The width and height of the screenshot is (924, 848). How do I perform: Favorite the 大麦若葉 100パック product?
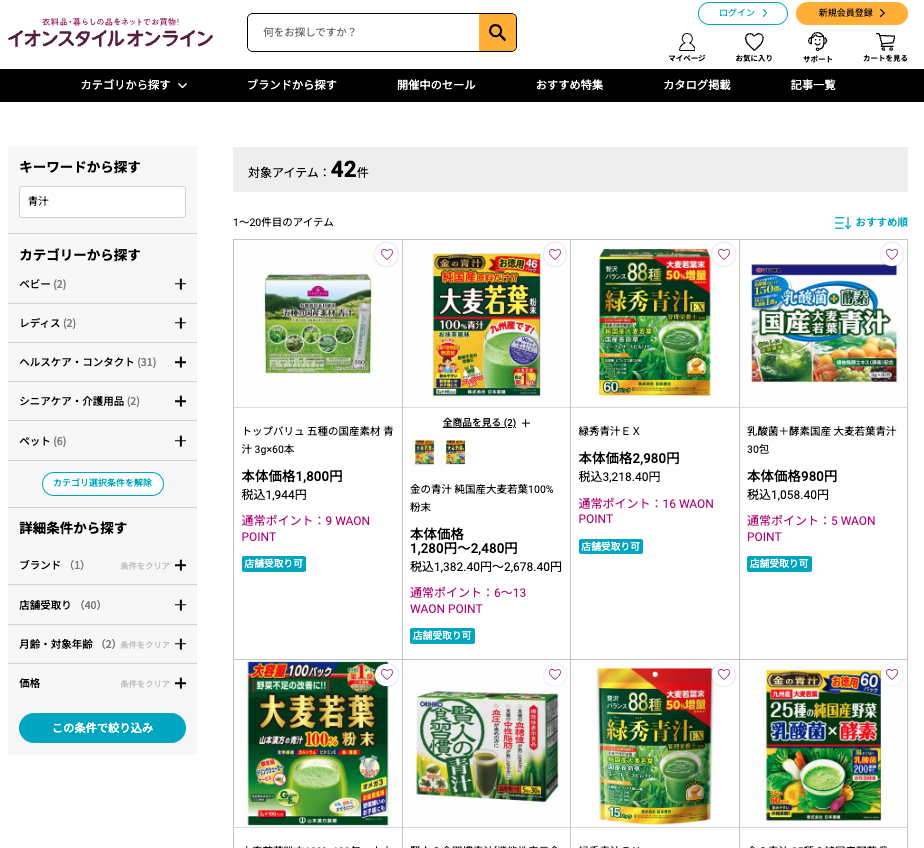(387, 675)
